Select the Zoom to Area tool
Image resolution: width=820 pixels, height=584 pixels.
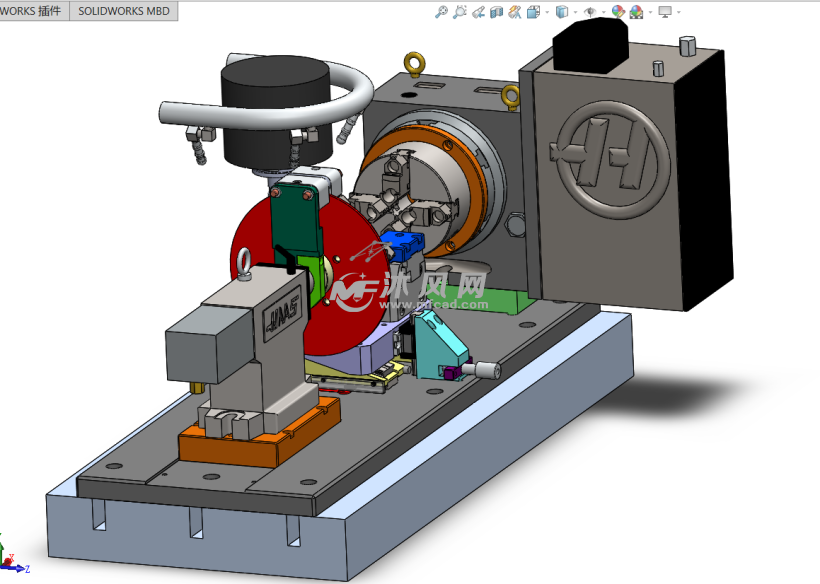[459, 12]
